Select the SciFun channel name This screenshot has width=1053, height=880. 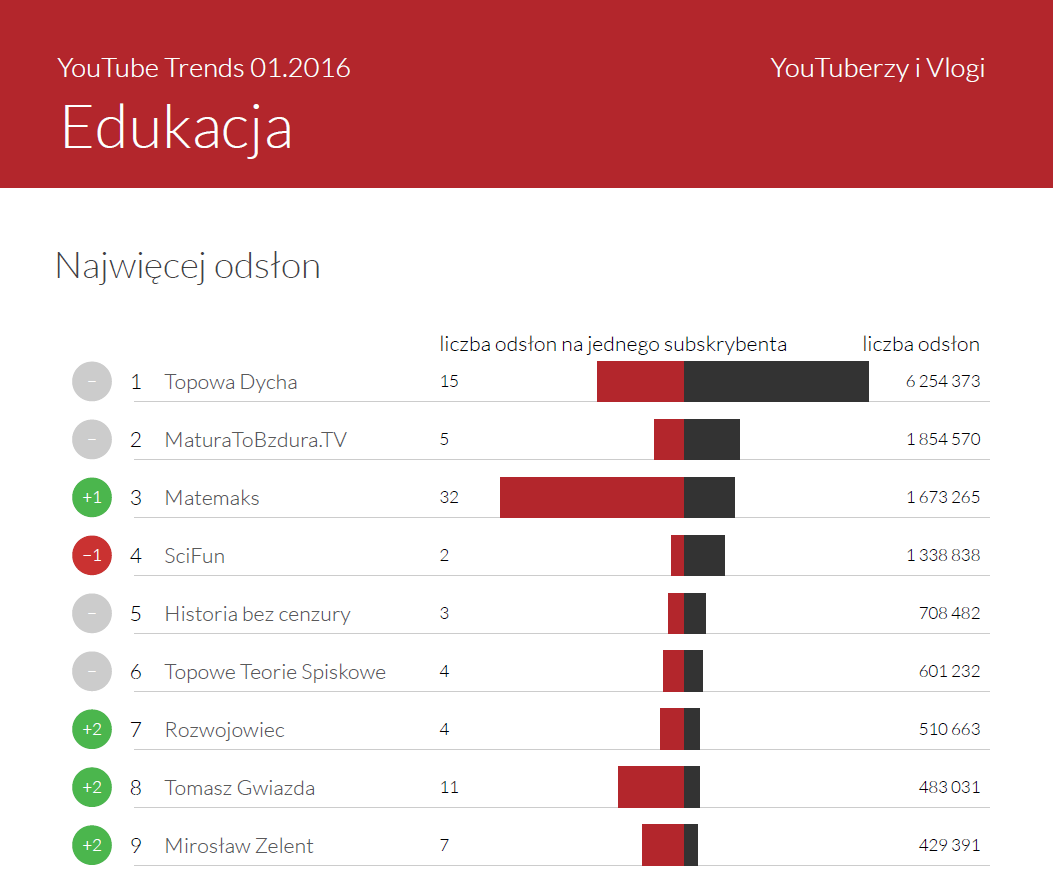pos(194,556)
